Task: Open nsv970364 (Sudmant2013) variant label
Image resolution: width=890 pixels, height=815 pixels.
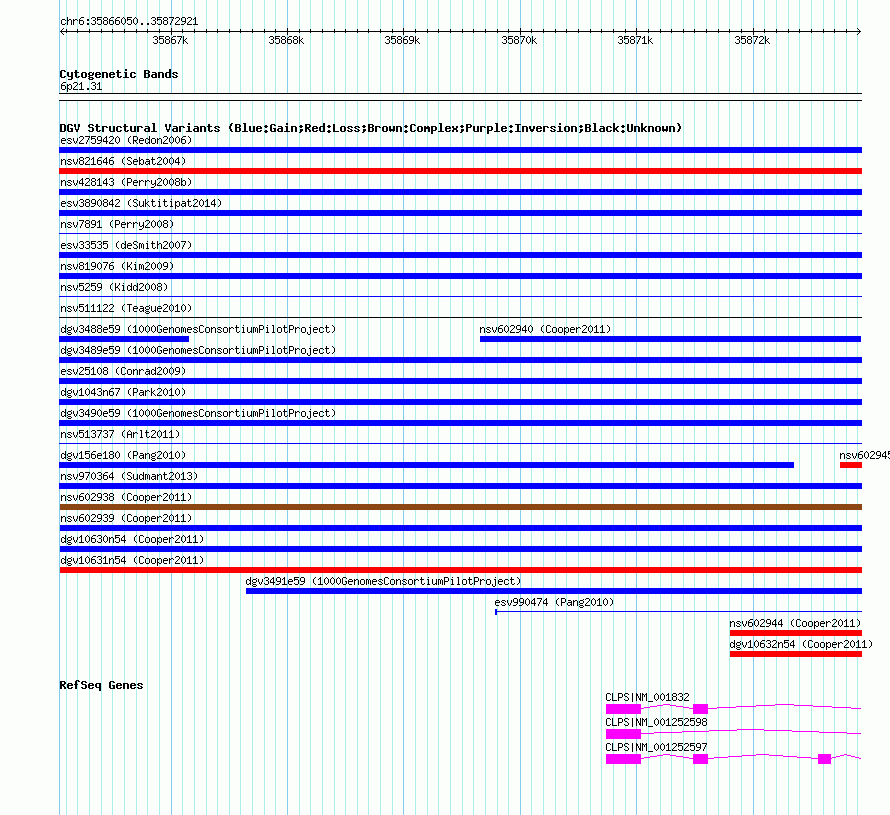Action: tap(129, 476)
